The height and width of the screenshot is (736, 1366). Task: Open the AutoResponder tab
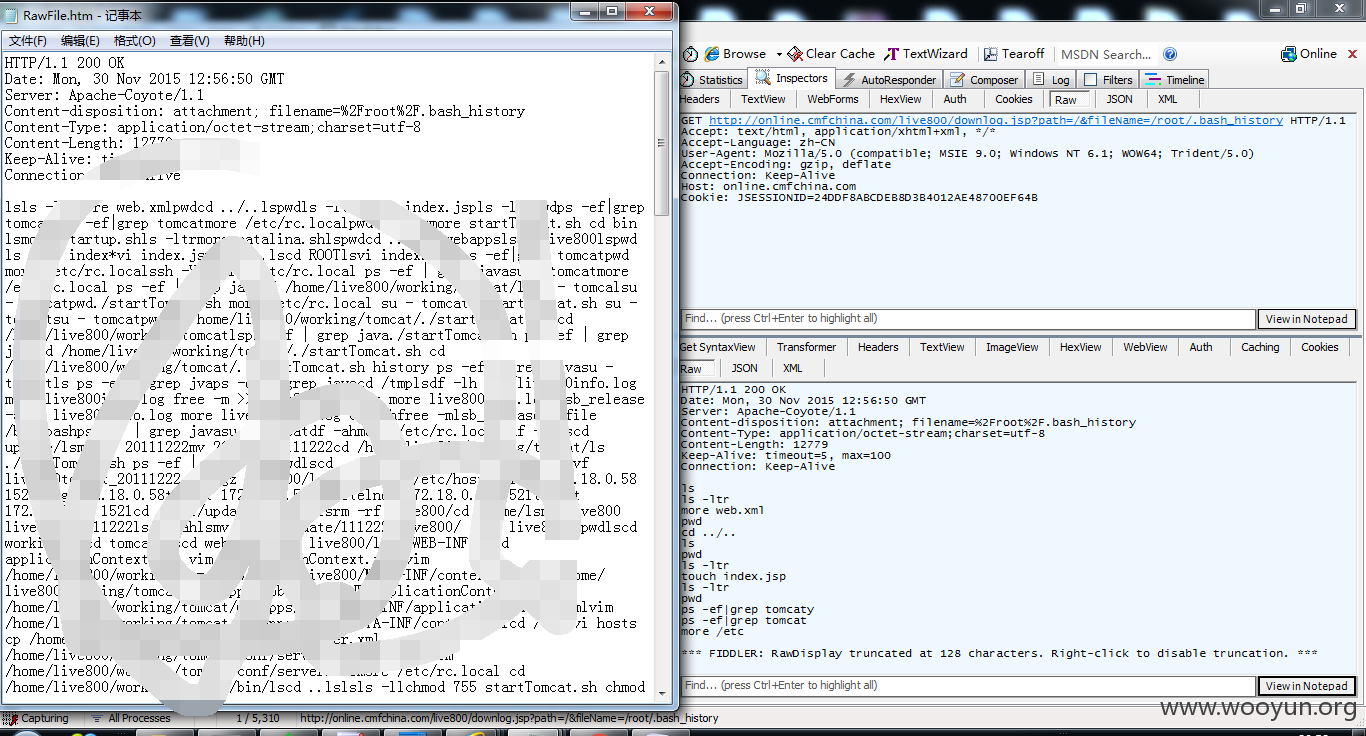pos(889,80)
